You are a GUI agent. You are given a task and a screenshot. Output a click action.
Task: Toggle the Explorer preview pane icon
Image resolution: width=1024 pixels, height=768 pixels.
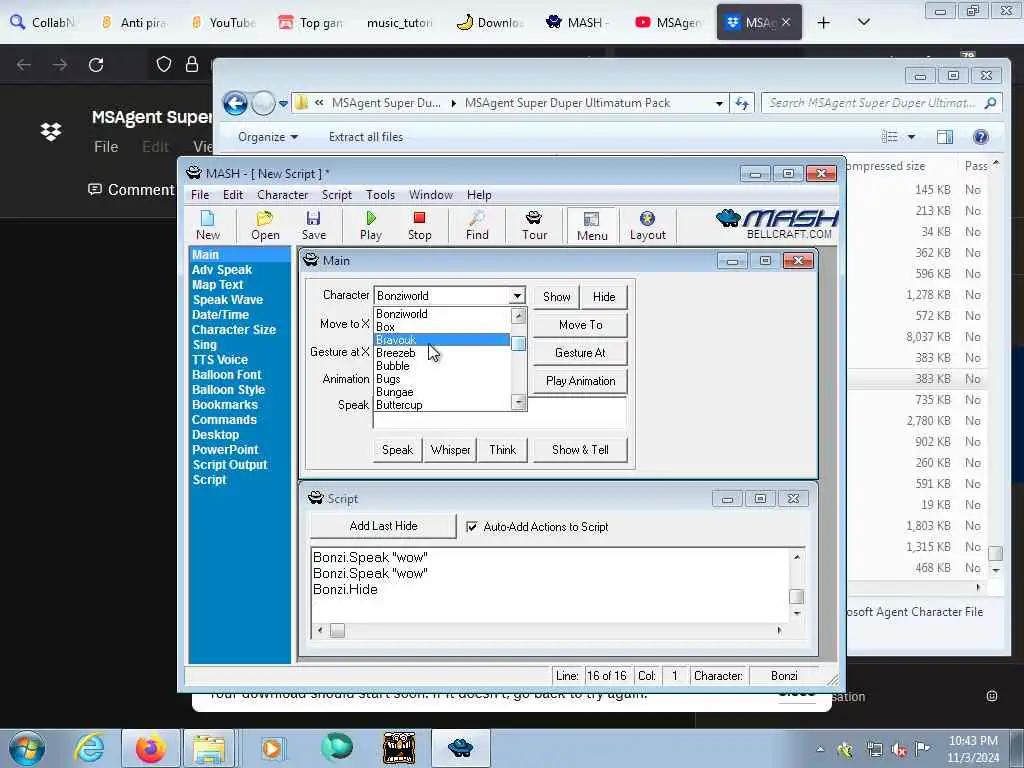coord(945,136)
